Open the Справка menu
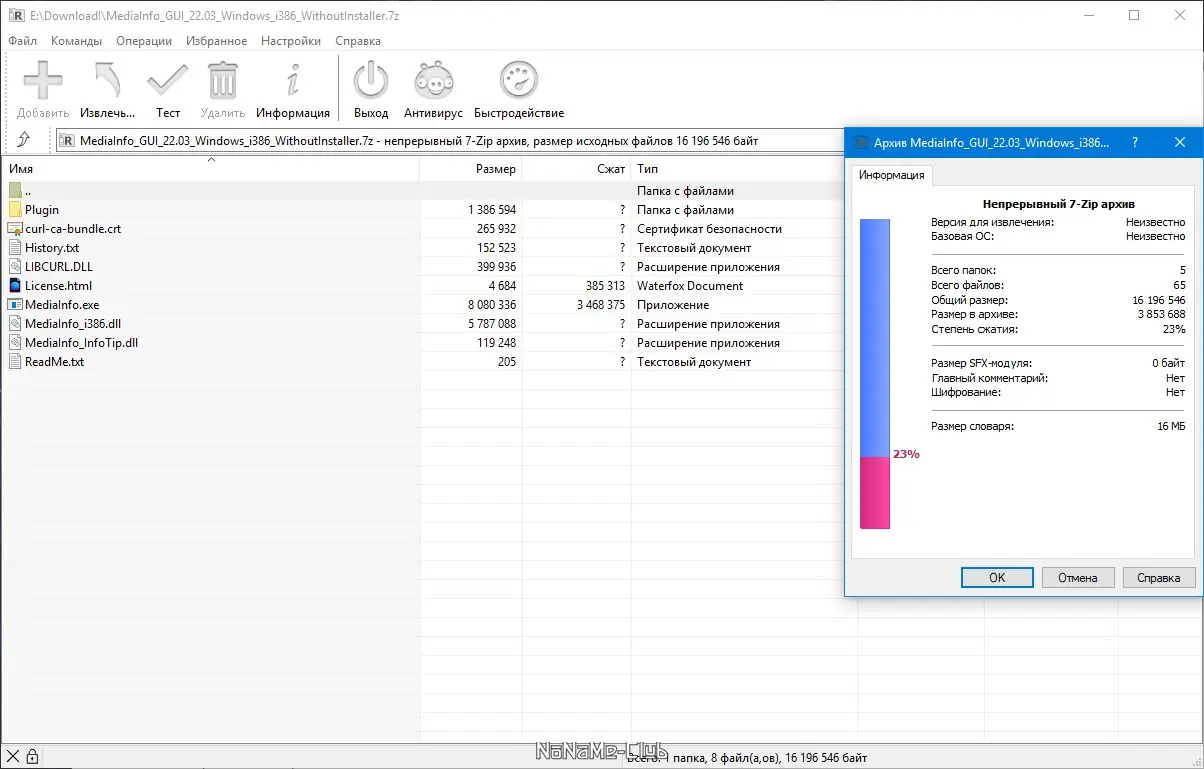Viewport: 1204px width, 769px height. click(358, 41)
